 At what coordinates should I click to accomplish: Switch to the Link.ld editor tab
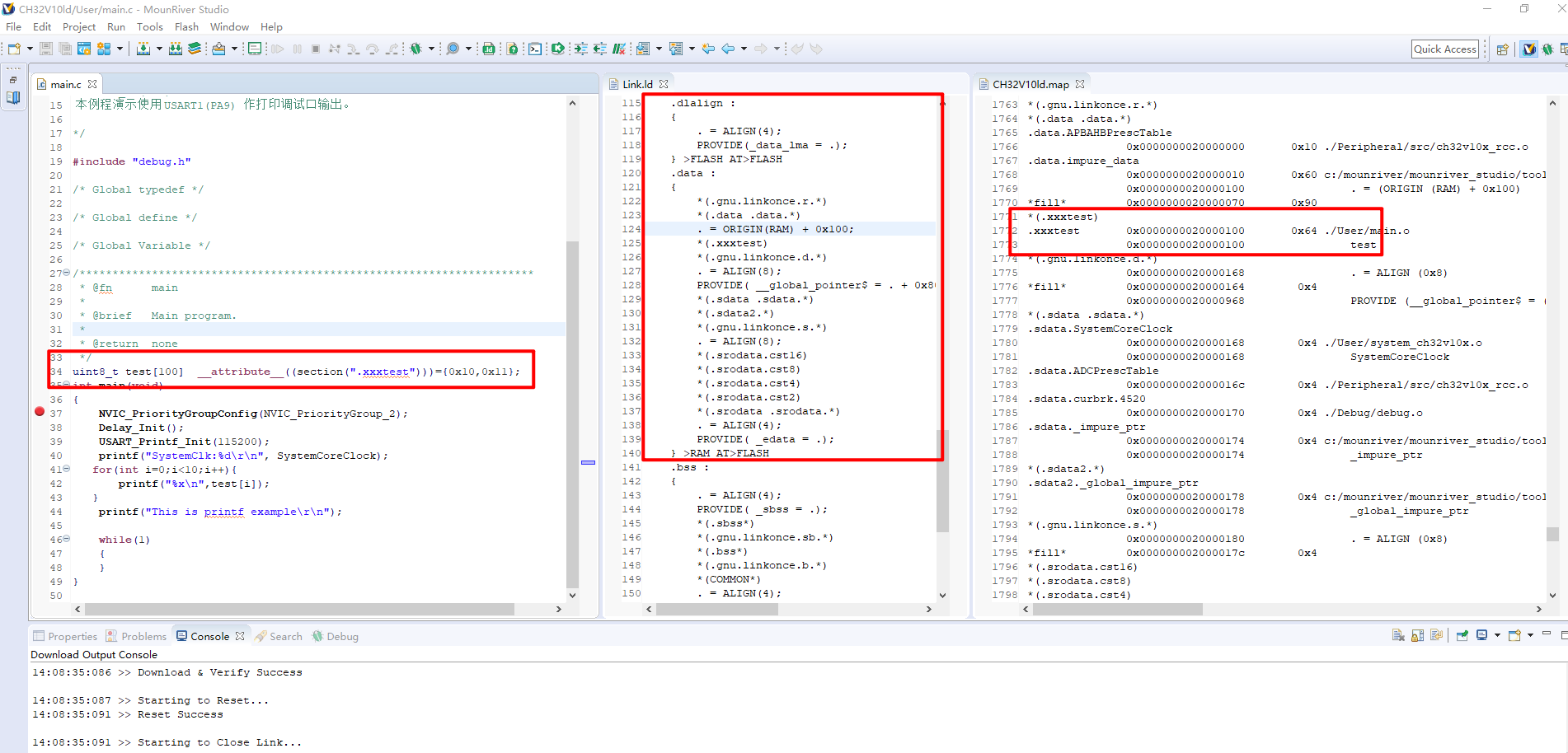637,84
